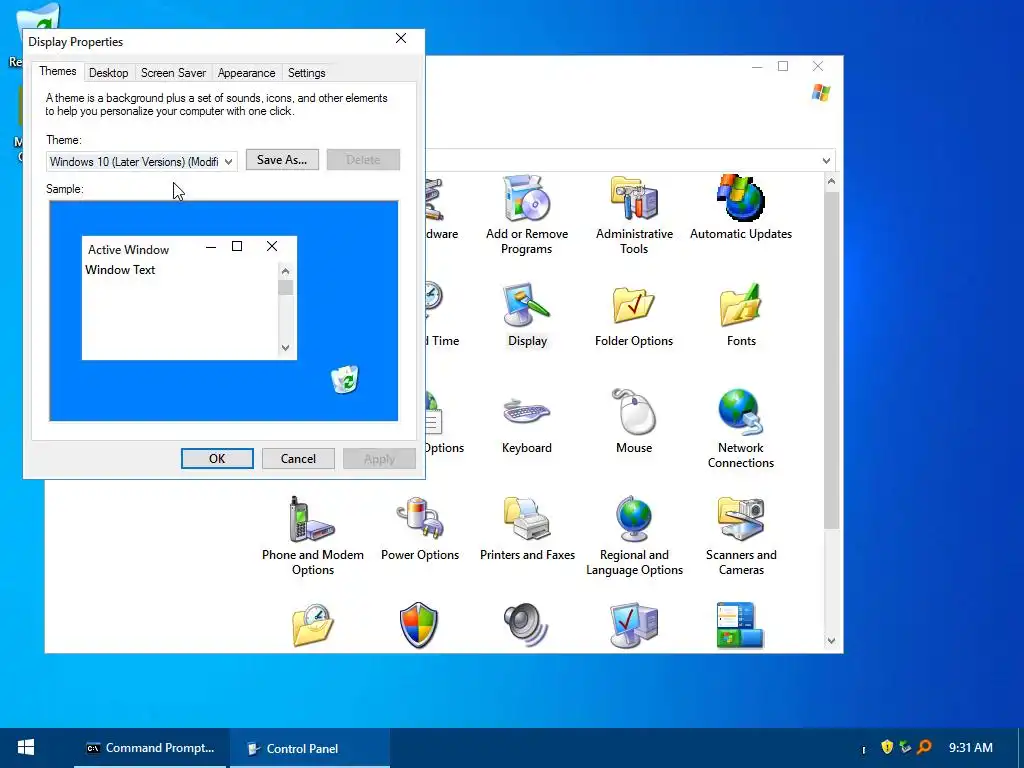Open Regional and Language Options icon
The width and height of the screenshot is (1024, 768).
pos(634,536)
